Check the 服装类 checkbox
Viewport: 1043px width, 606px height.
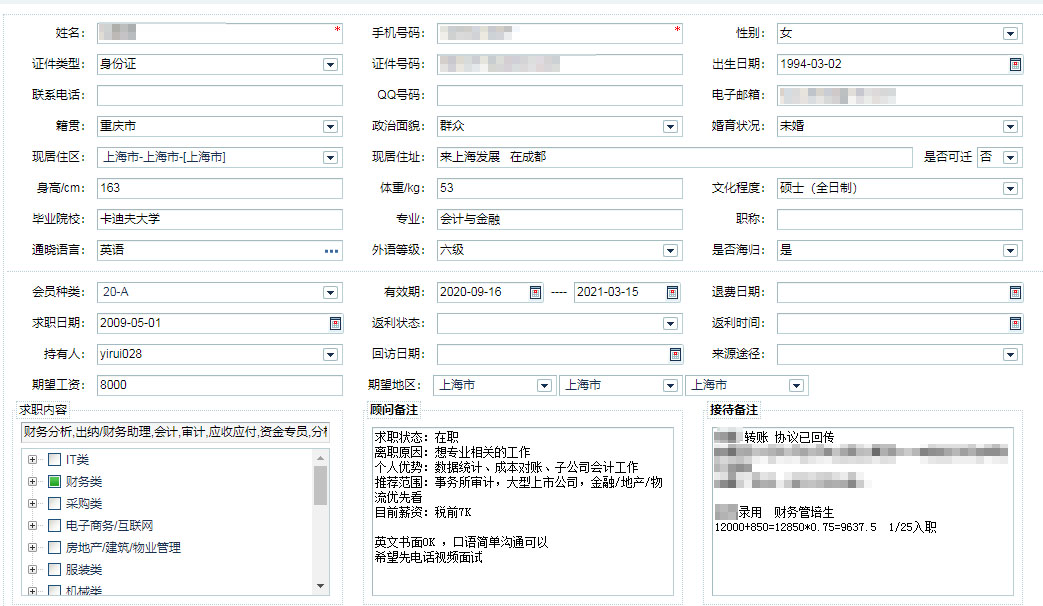[55, 569]
